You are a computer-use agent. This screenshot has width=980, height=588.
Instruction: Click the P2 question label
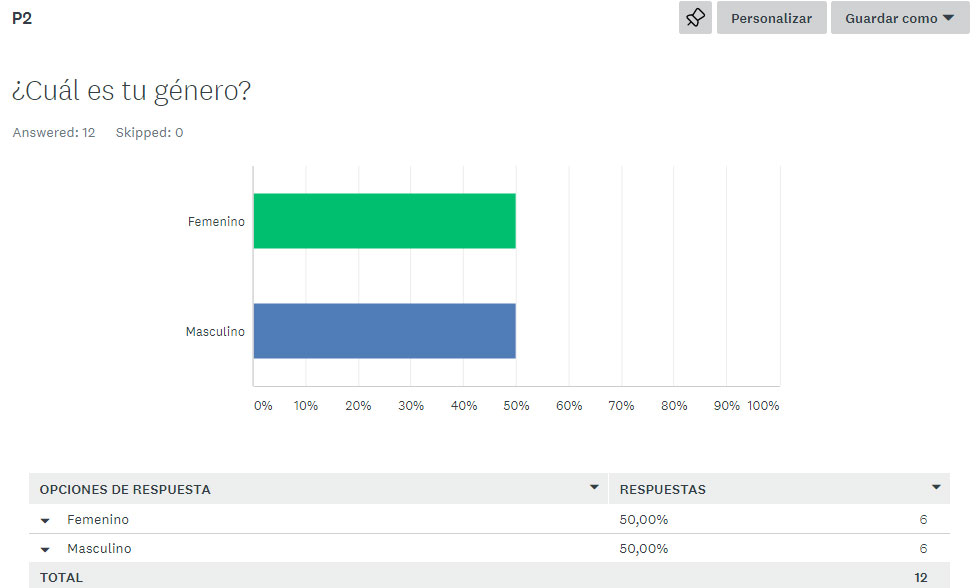pyautogui.click(x=22, y=18)
